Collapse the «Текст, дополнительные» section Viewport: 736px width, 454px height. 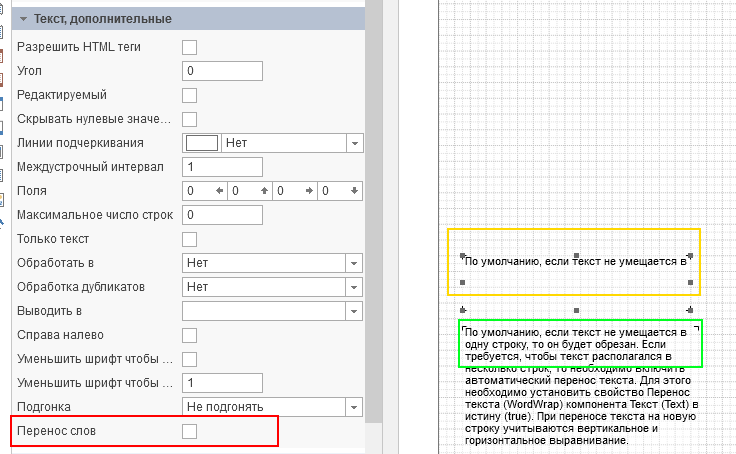point(24,19)
